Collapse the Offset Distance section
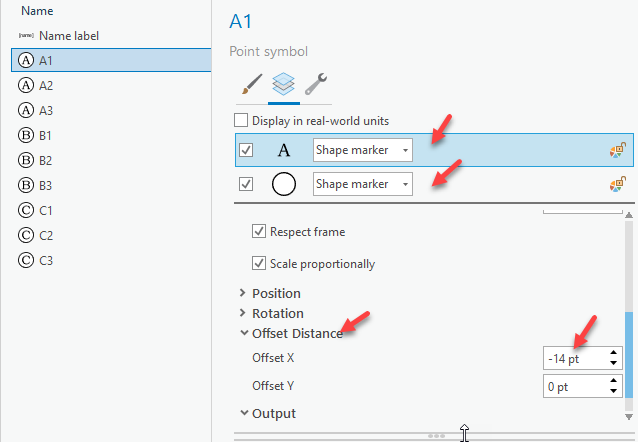 pyautogui.click(x=243, y=334)
